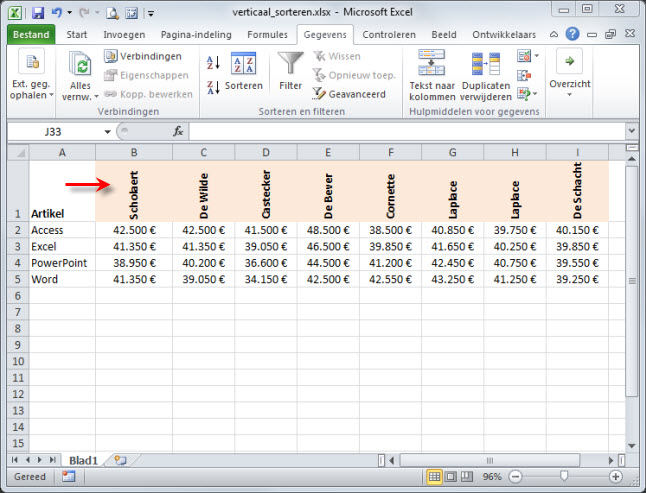
Task: Click the Undo arrow icon
Action: point(56,13)
